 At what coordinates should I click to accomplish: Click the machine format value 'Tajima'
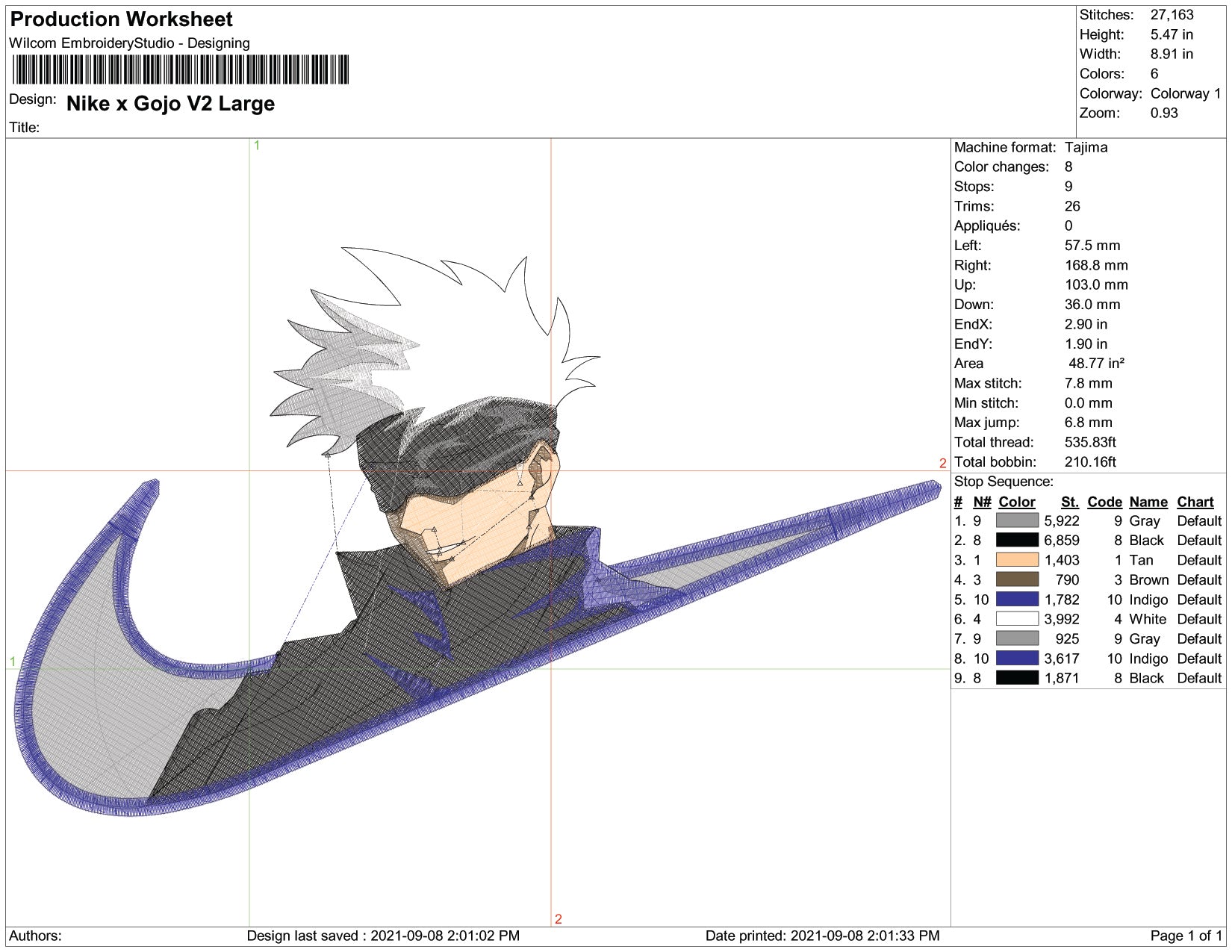1086,147
